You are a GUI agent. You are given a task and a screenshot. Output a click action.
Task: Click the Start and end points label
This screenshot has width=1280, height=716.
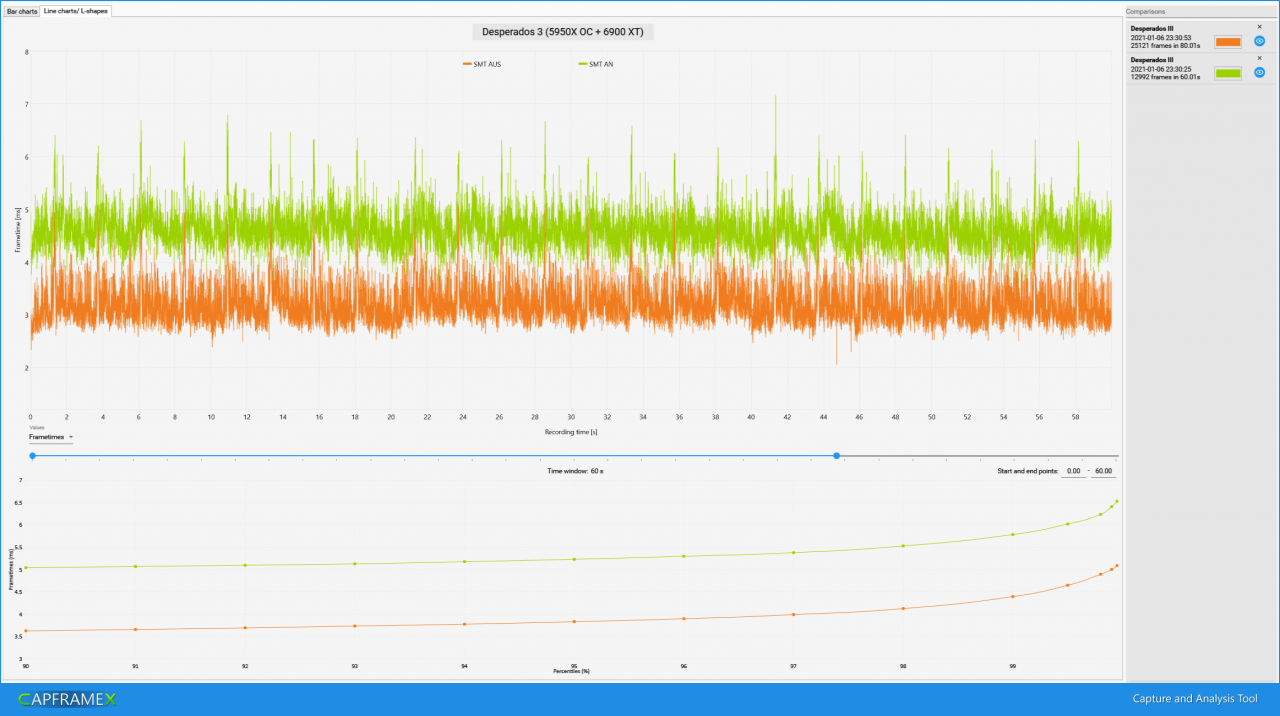tap(1026, 471)
